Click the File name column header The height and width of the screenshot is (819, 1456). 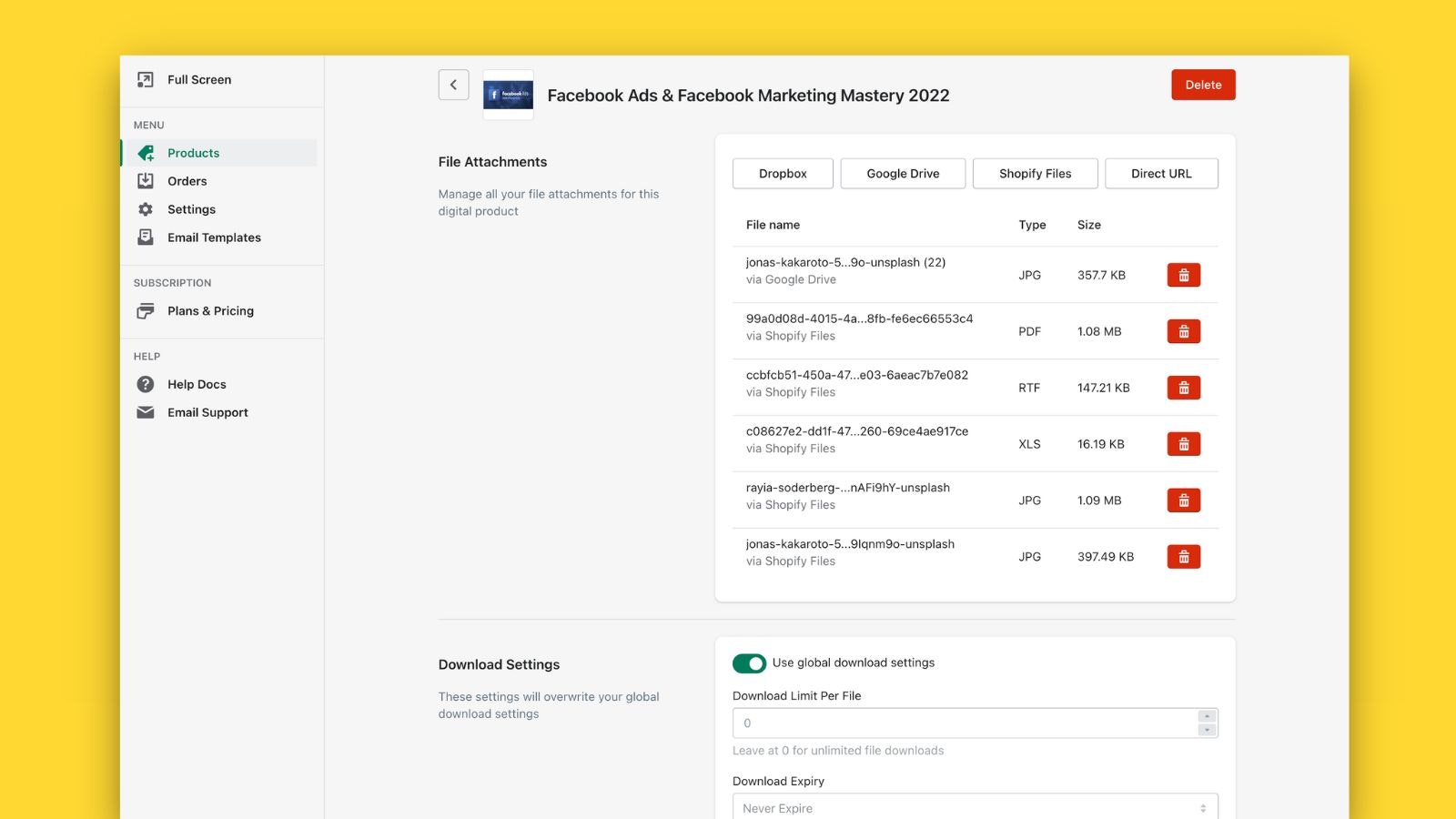click(773, 225)
